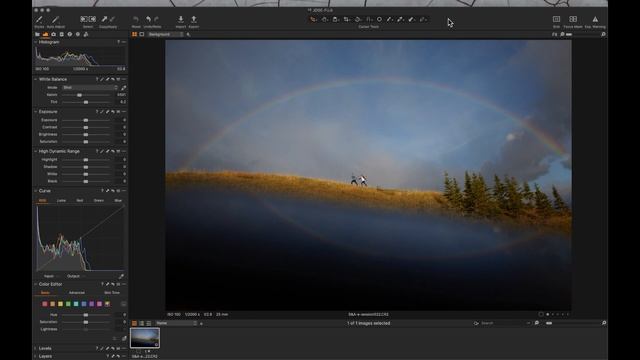Adjust the Kelvin slider

(79, 95)
